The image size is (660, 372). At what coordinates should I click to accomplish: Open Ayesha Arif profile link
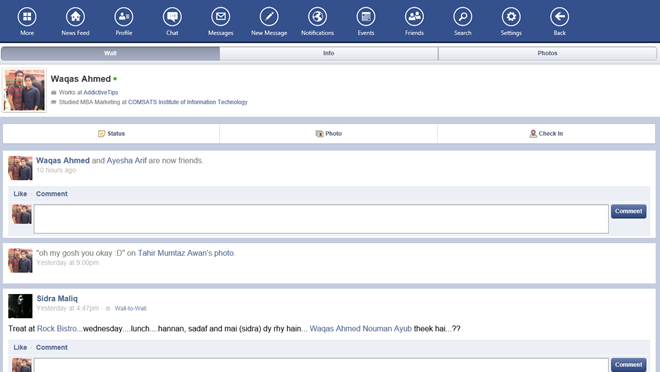point(127,160)
